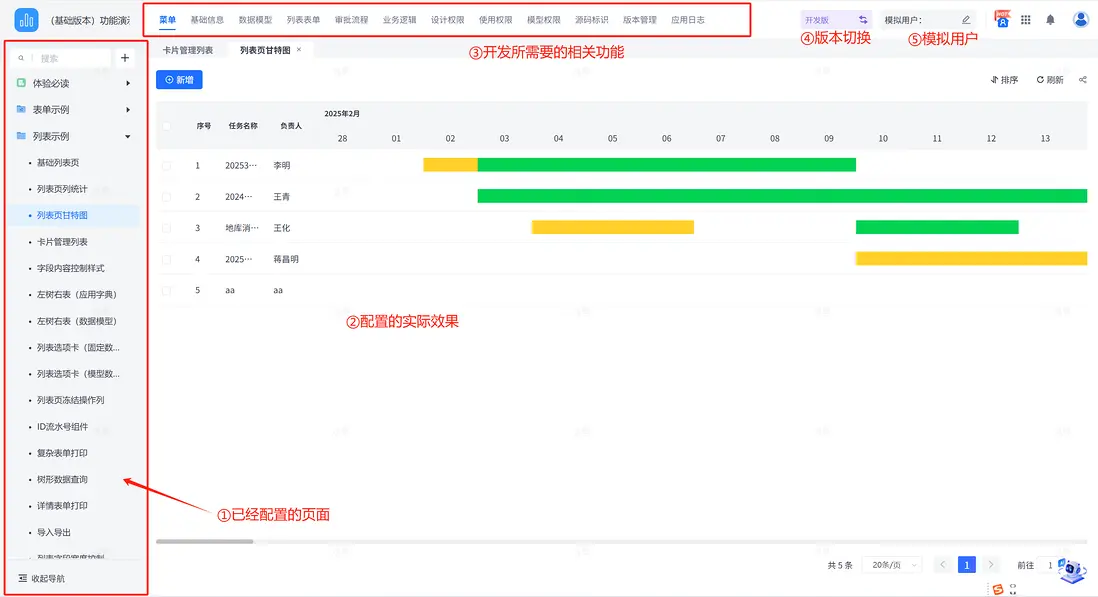Add a new menu with plus icon

(125, 58)
